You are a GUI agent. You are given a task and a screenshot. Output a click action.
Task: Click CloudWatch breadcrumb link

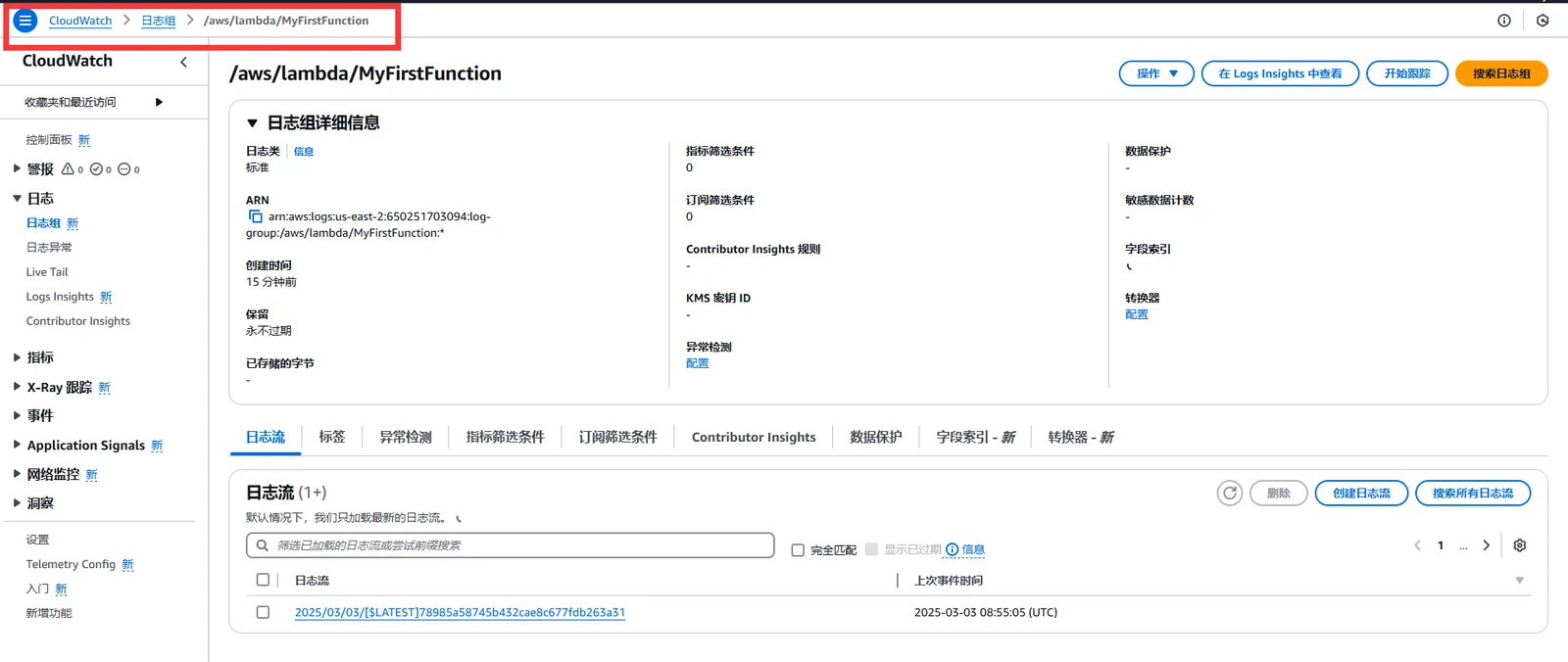(x=80, y=21)
